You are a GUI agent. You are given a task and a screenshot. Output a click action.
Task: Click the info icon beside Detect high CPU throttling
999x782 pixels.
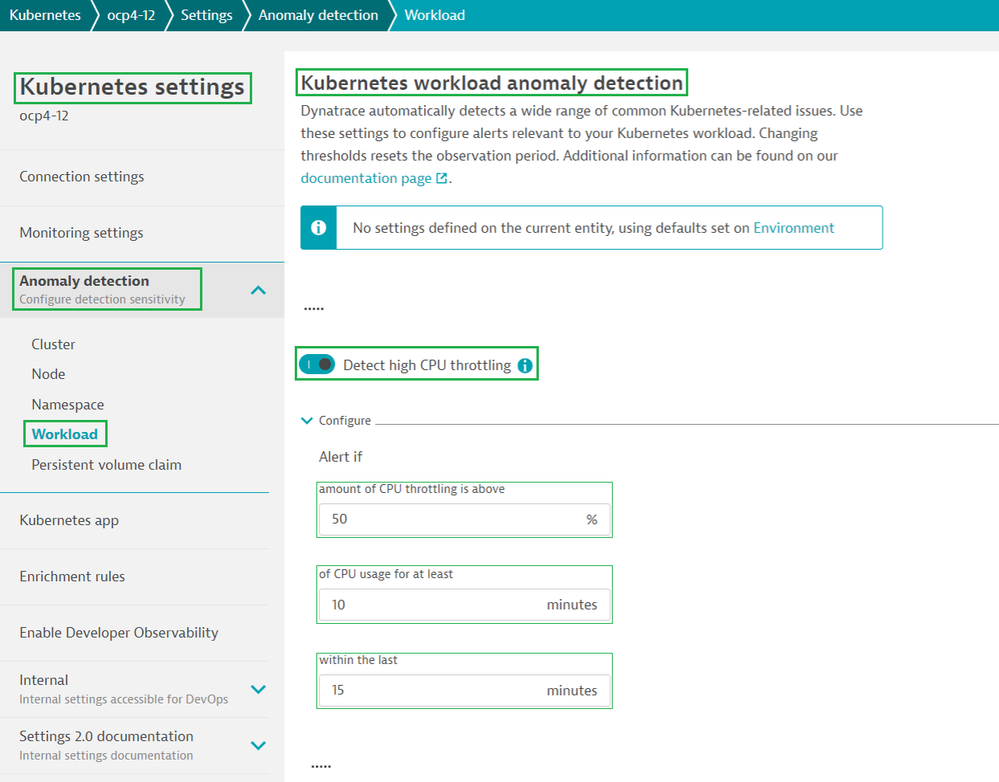524,365
